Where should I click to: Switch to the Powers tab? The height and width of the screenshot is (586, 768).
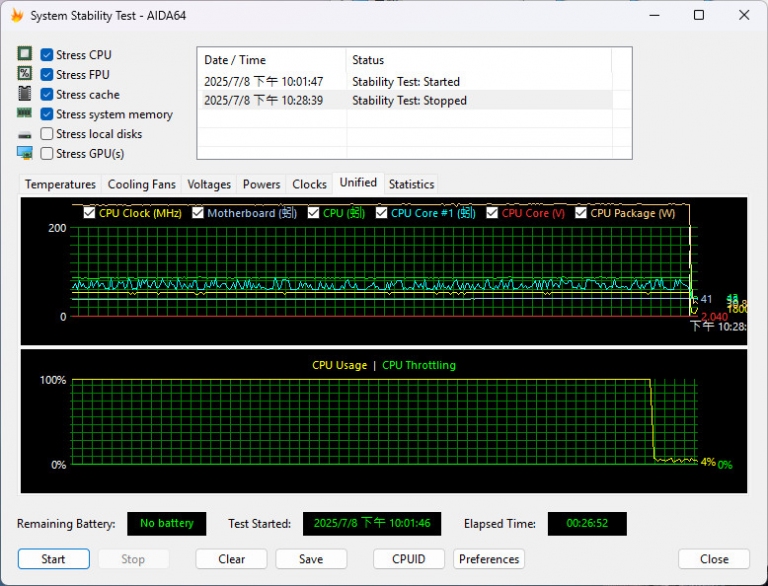(x=262, y=184)
